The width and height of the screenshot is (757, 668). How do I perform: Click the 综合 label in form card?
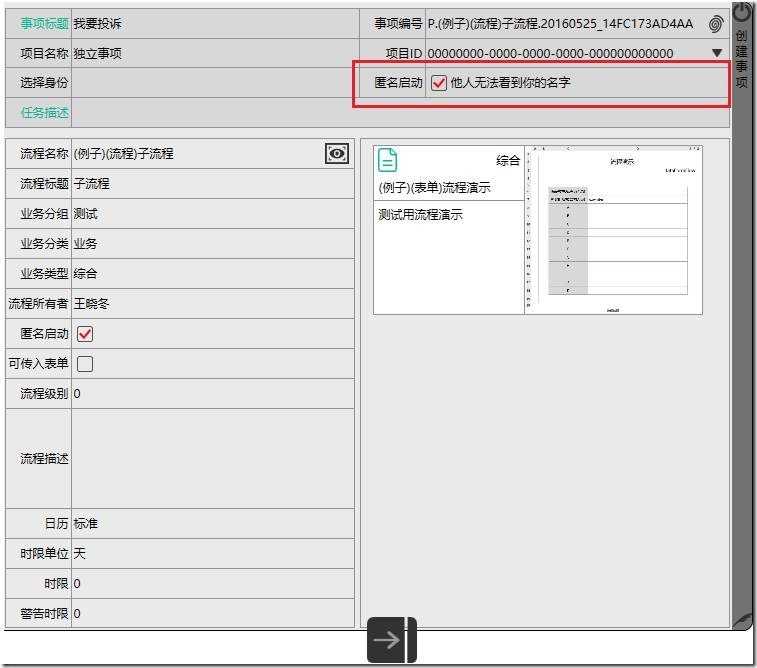(508, 161)
